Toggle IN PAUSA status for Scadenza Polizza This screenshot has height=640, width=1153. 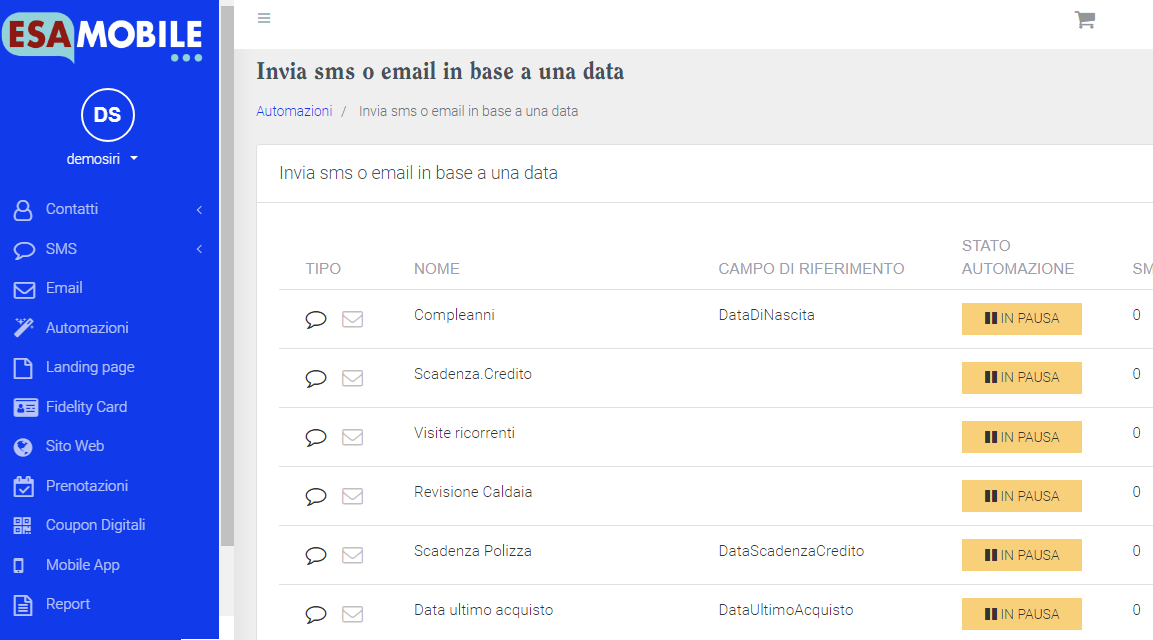[x=1021, y=555]
